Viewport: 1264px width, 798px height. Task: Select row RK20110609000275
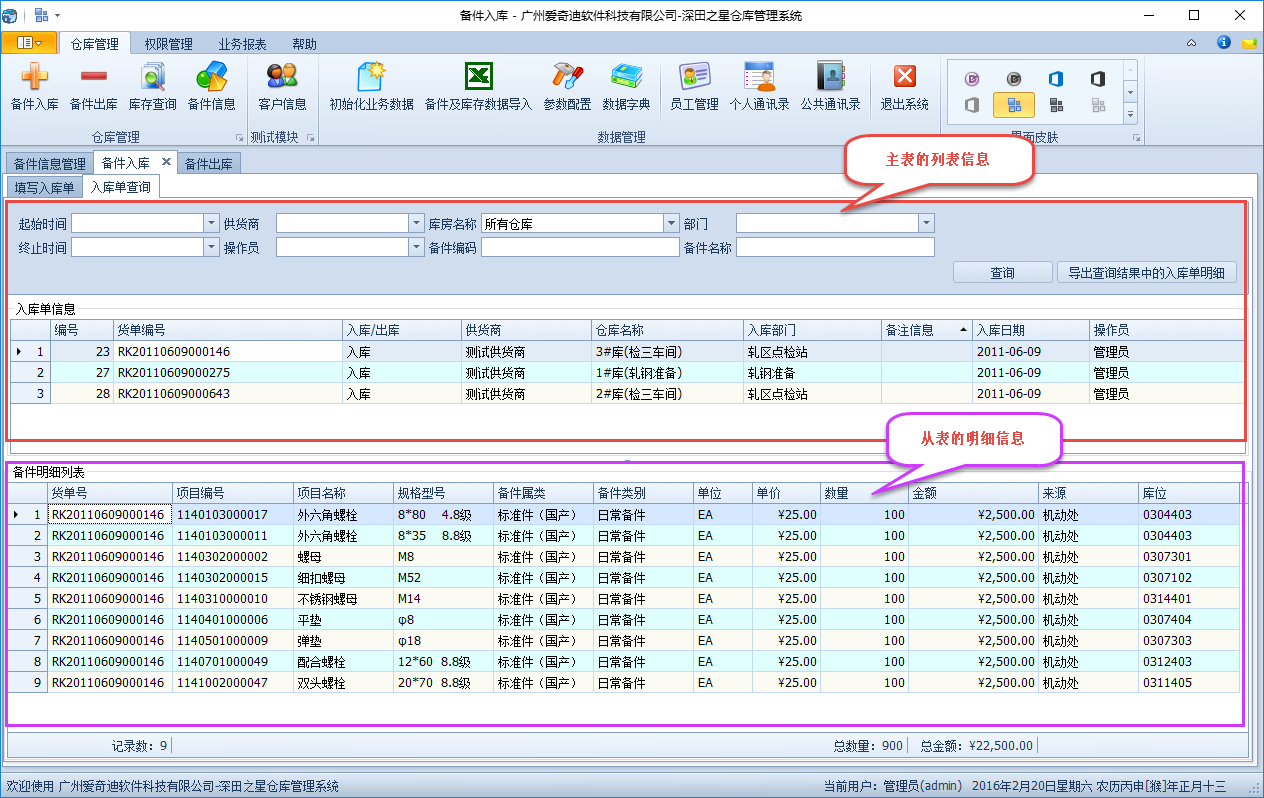(x=628, y=373)
